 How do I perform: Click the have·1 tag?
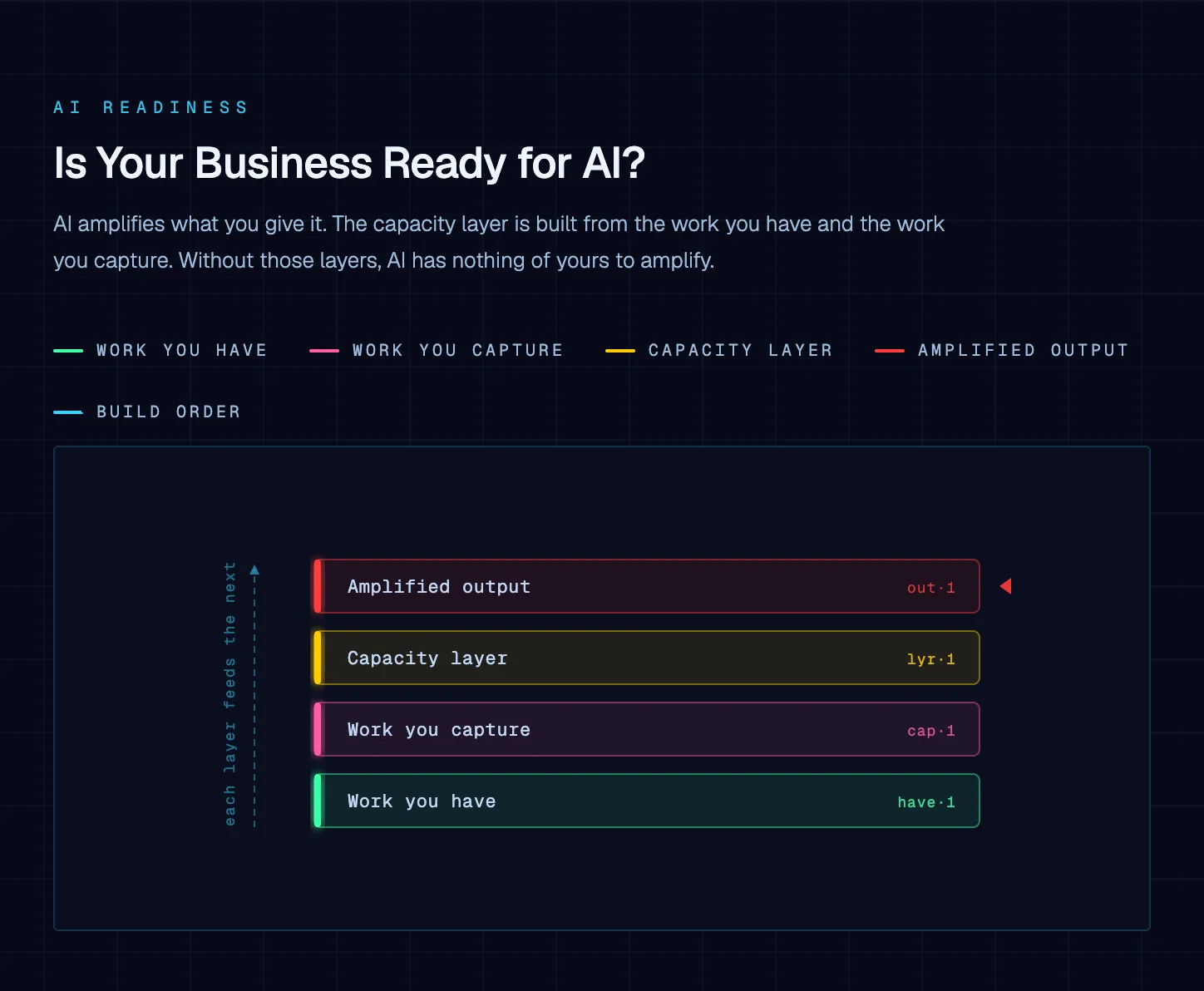[x=926, y=802]
